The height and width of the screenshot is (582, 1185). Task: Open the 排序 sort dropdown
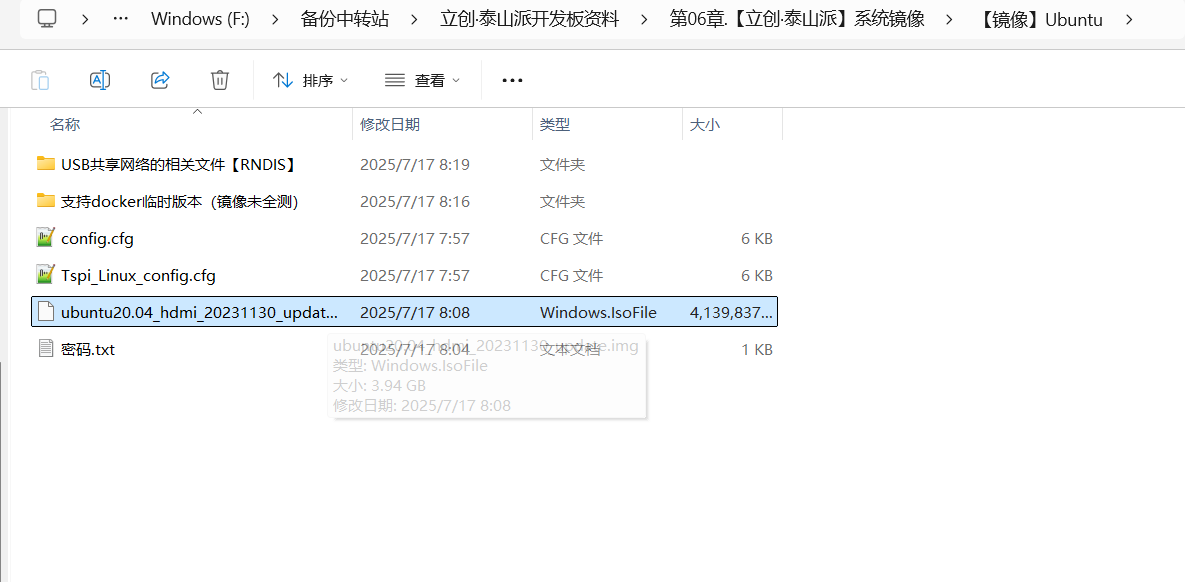[310, 80]
